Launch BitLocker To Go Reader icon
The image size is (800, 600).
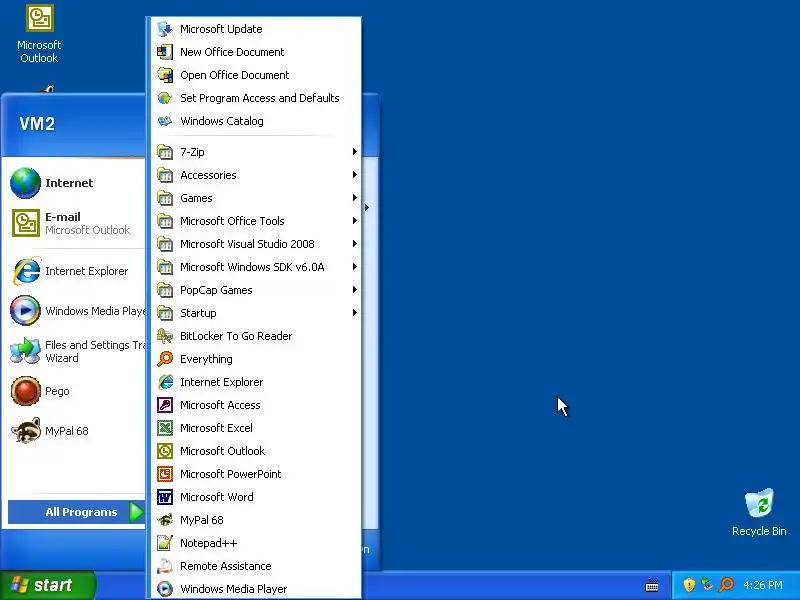(x=165, y=336)
